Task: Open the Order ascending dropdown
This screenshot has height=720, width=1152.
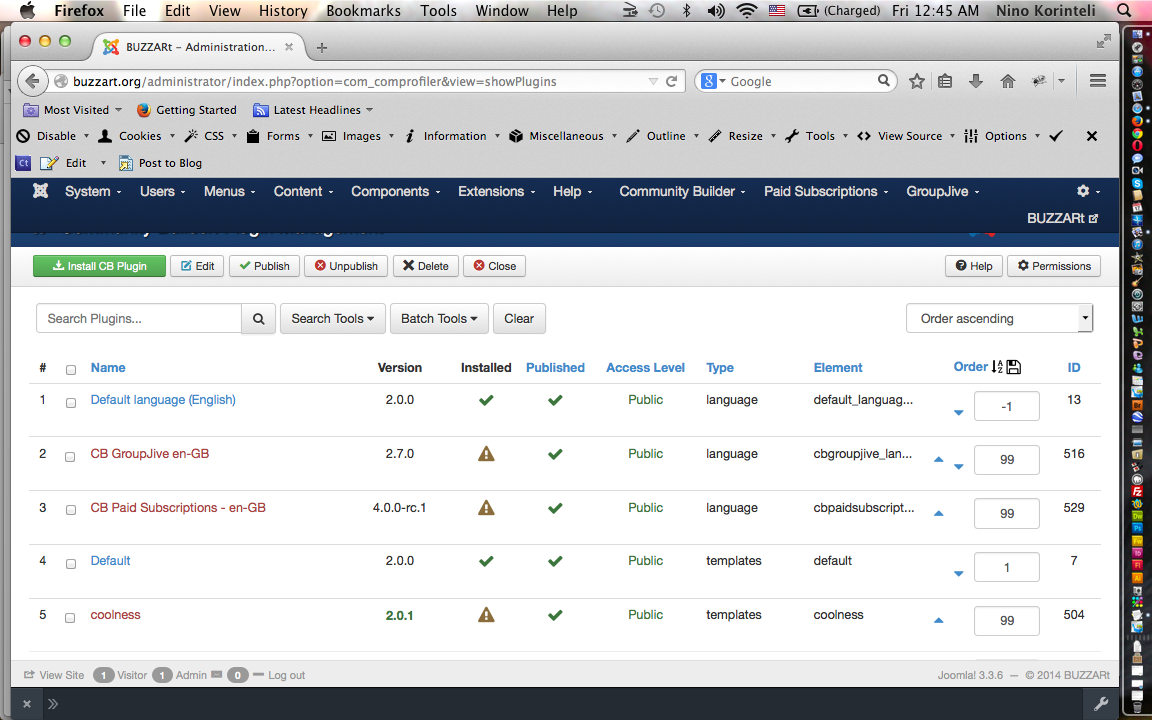Action: (x=999, y=318)
